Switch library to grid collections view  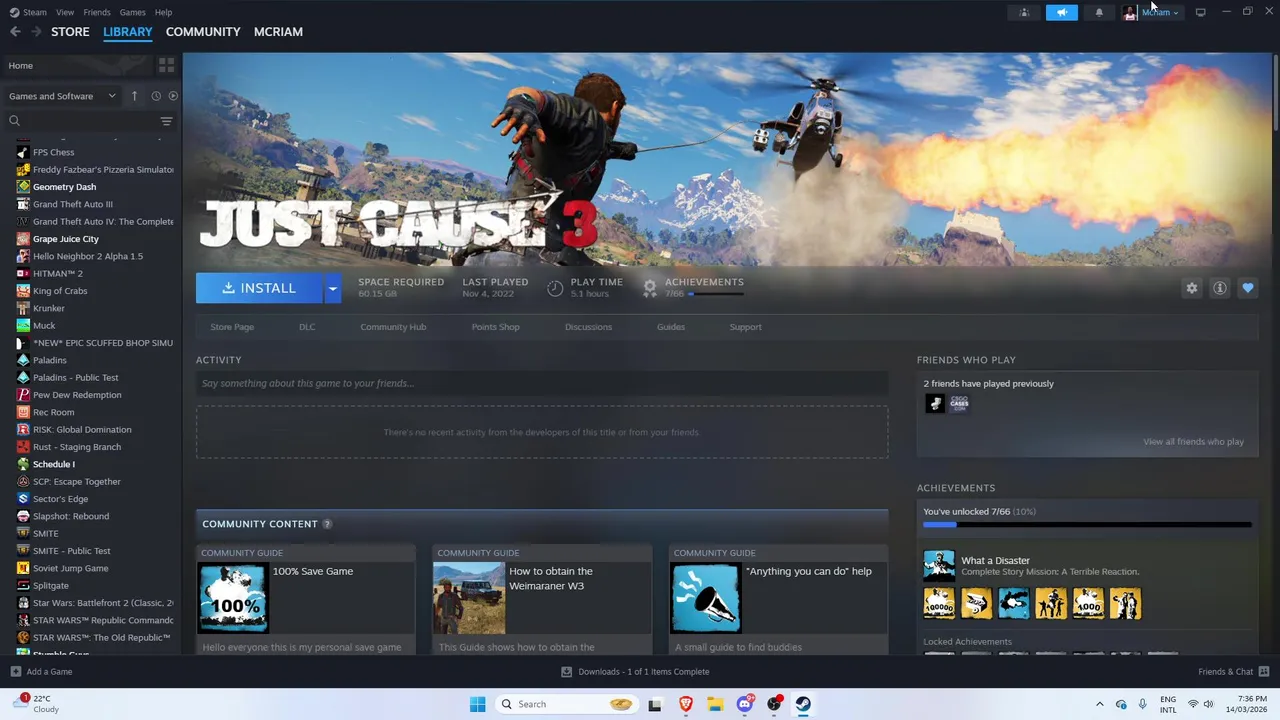(166, 65)
